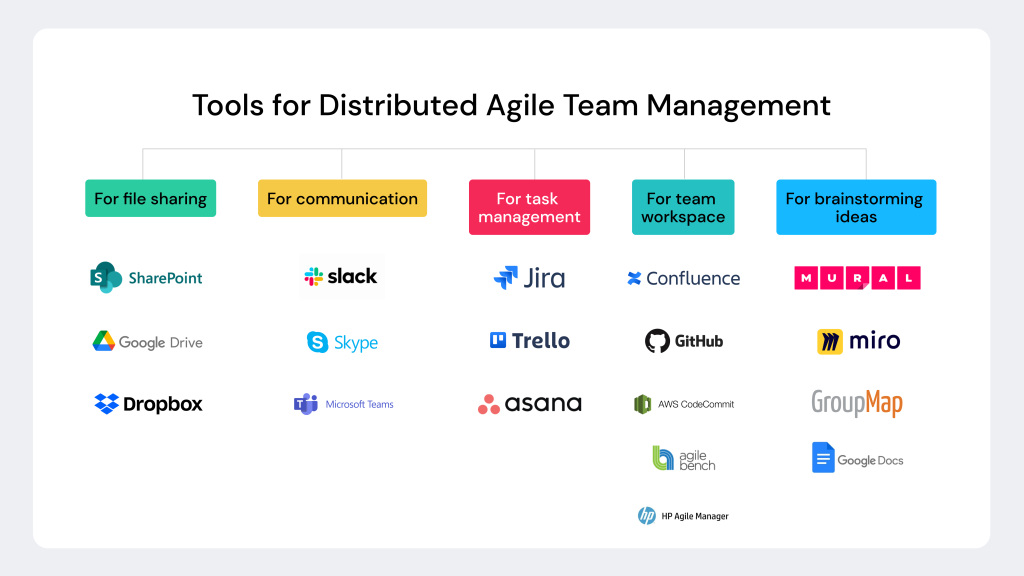Click the infographic title text

point(511,105)
